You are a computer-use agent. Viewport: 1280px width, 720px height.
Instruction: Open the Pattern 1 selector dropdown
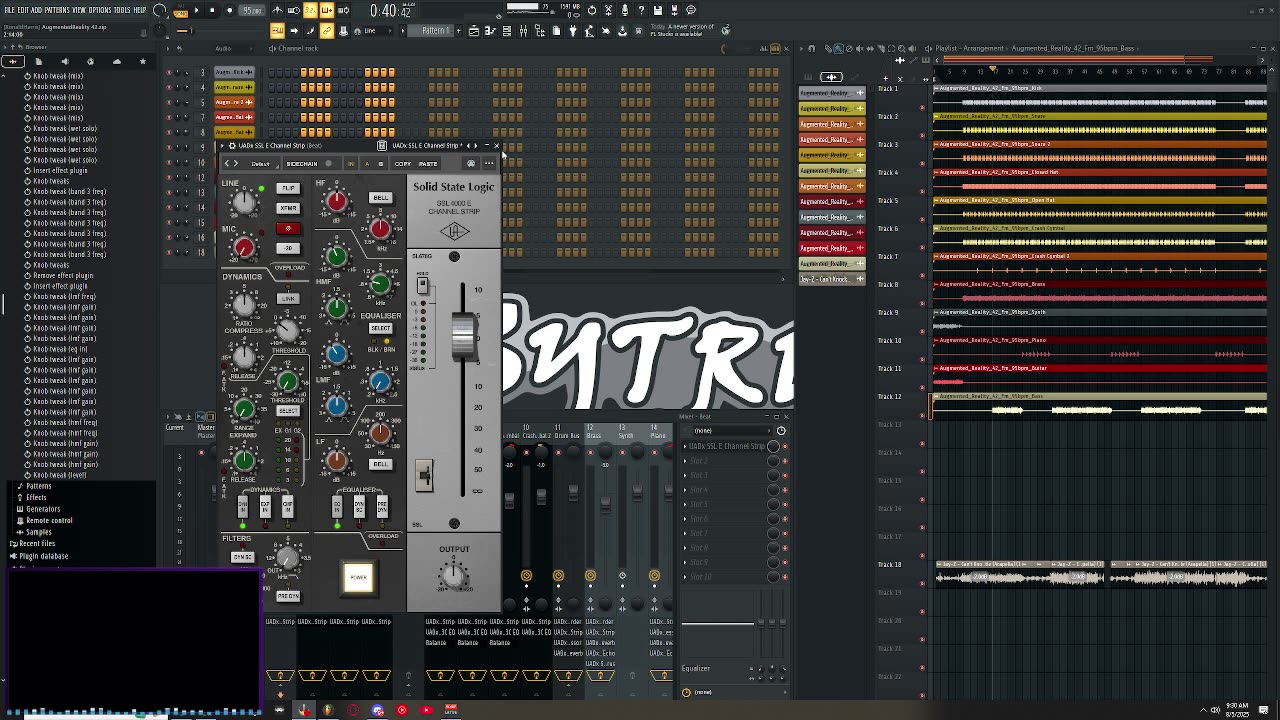point(436,31)
